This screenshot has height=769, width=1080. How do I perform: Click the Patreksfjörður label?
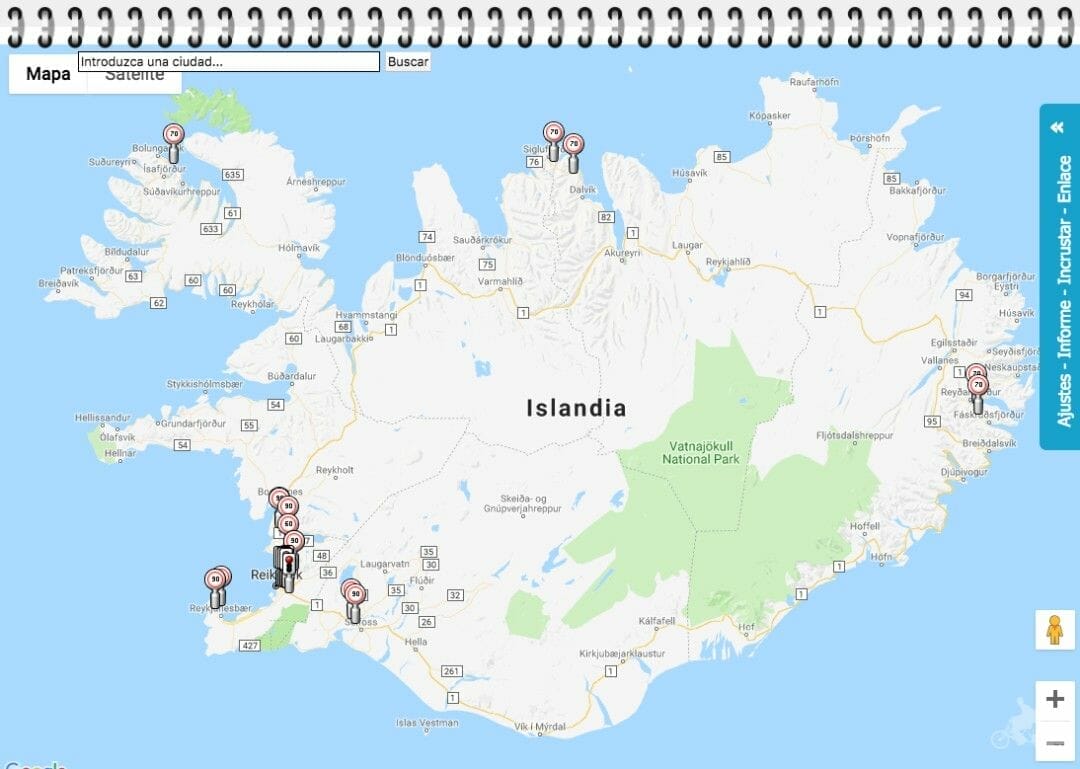tap(92, 271)
